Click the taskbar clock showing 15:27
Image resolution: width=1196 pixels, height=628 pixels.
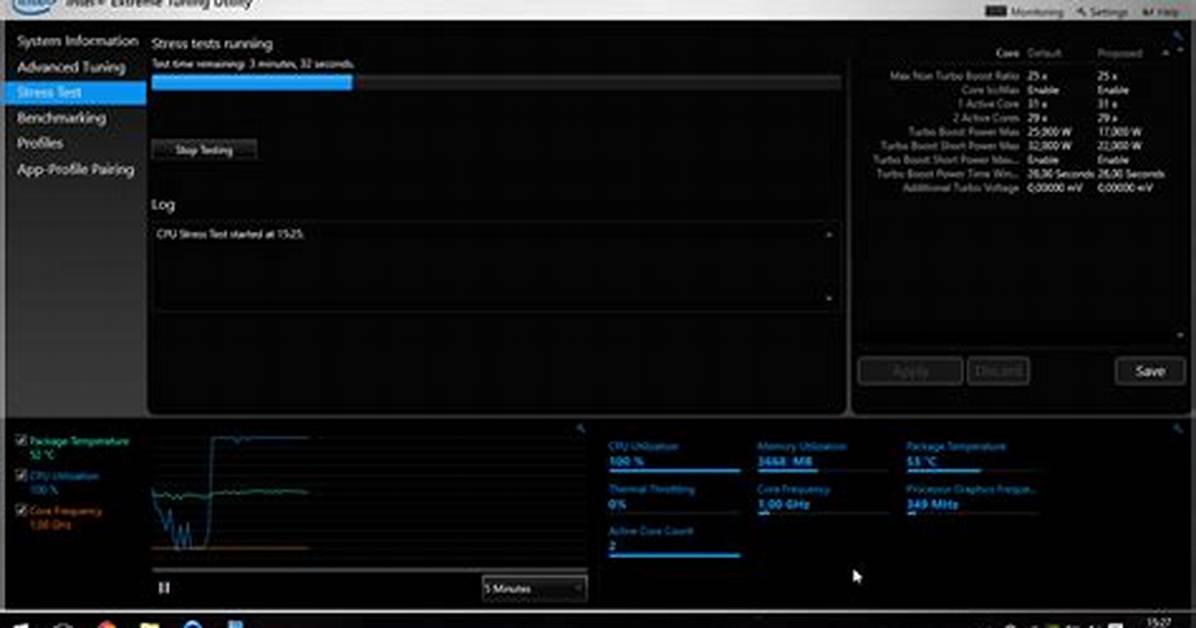click(1159, 623)
